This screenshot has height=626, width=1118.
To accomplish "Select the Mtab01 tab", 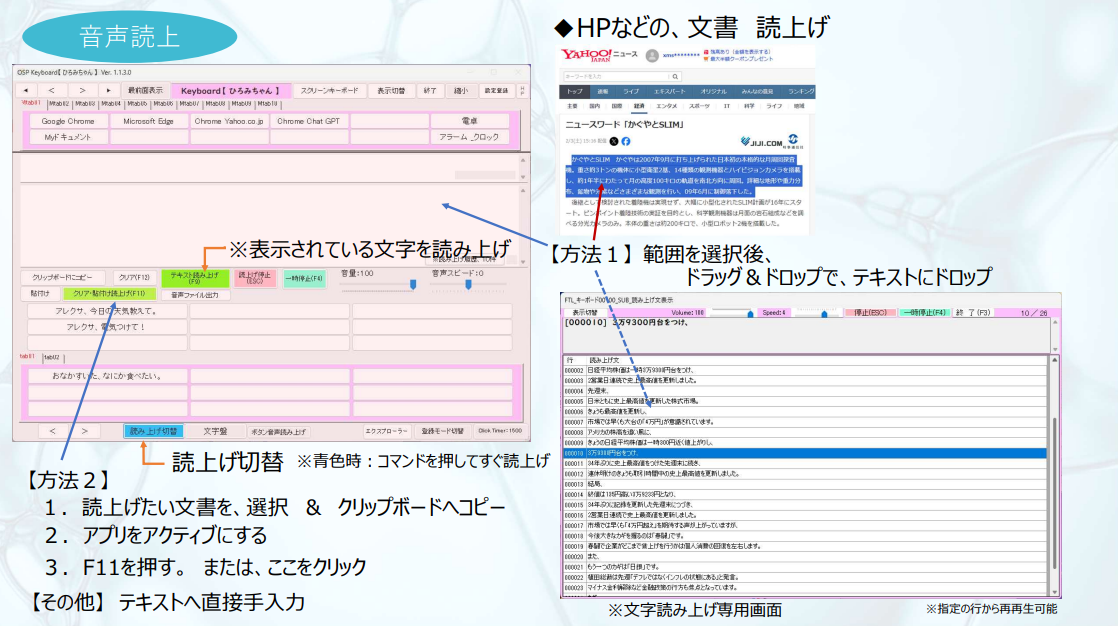I will [x=31, y=103].
